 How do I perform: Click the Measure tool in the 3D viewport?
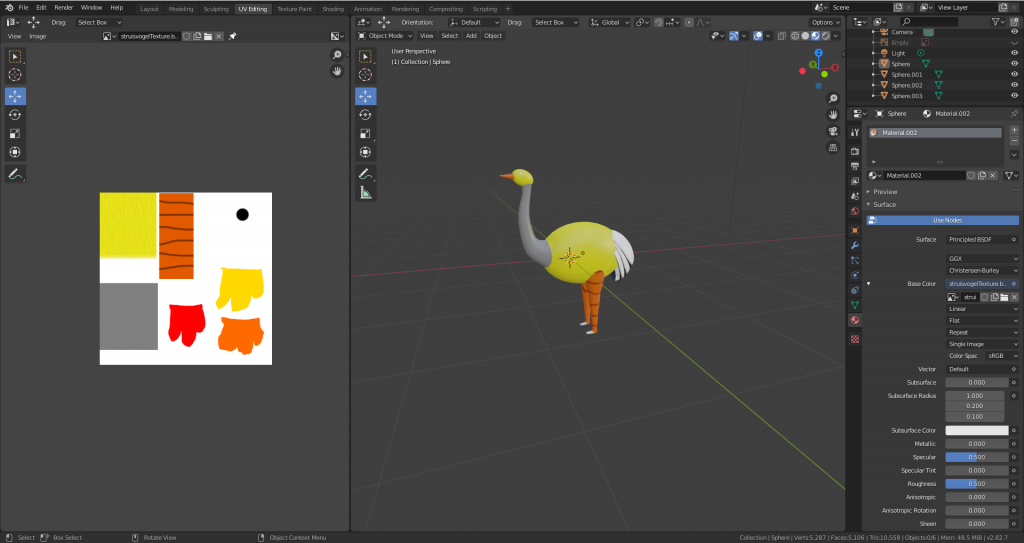[366, 192]
